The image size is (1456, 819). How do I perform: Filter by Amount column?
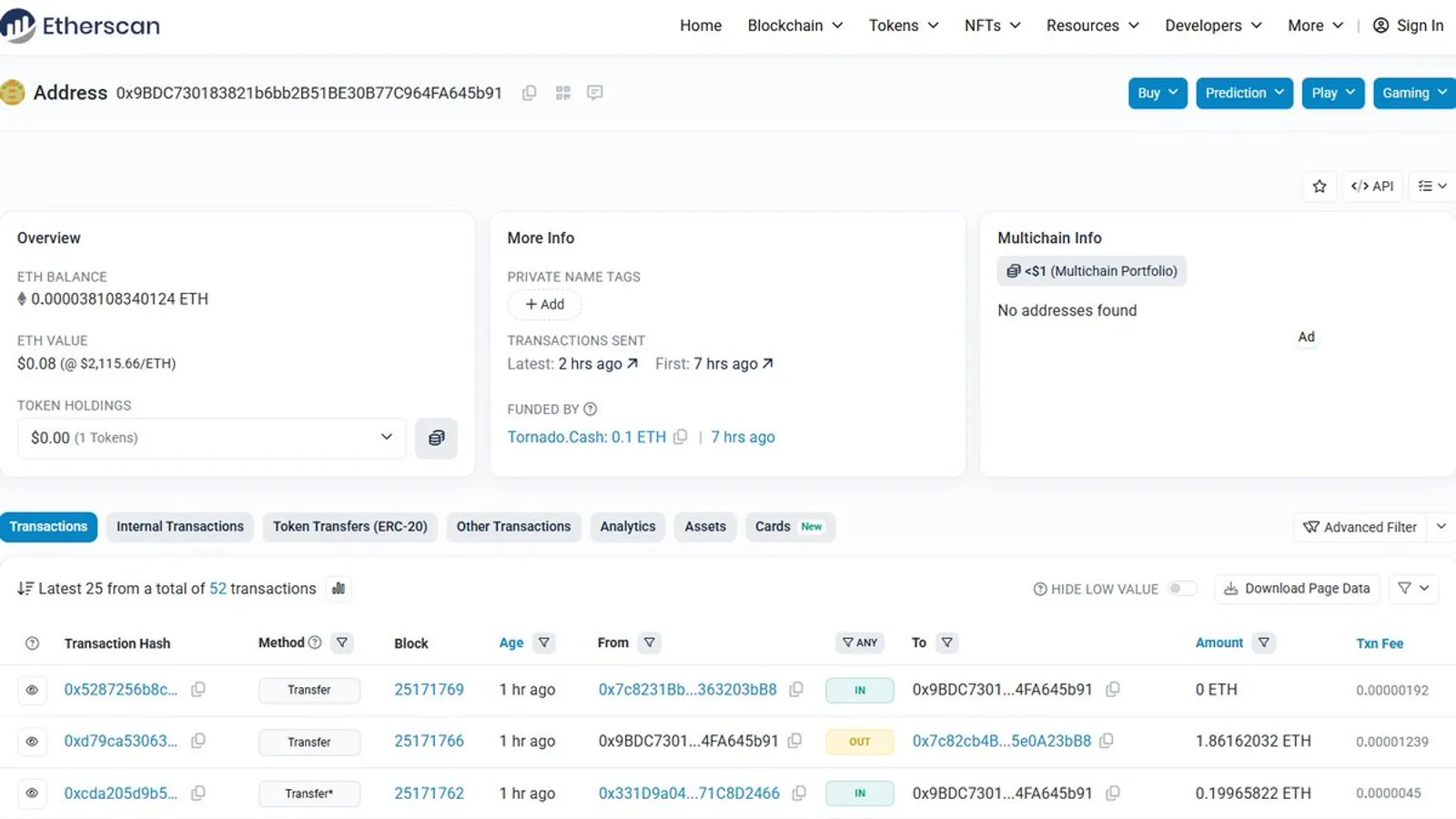[x=1264, y=642]
